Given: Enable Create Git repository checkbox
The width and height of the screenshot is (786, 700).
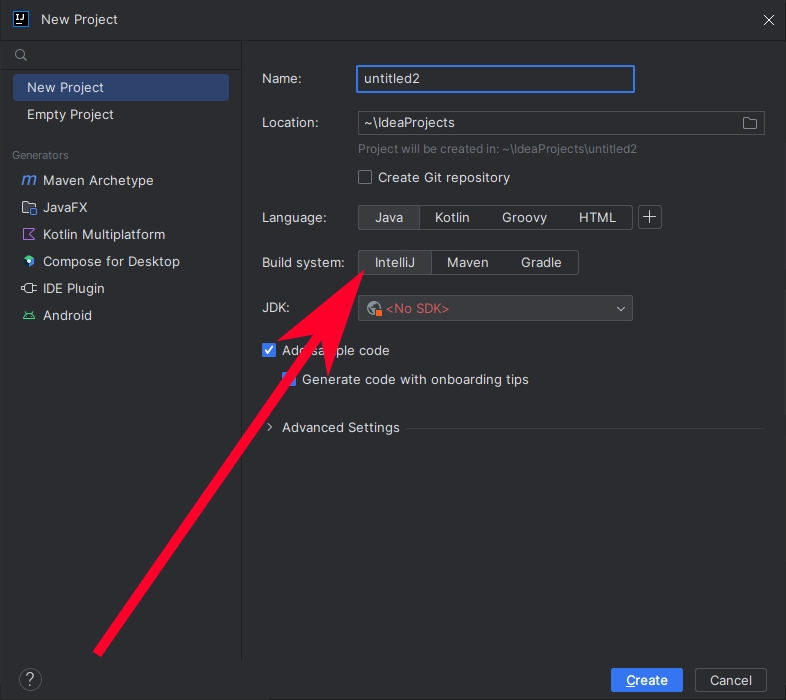Looking at the screenshot, I should pos(365,177).
